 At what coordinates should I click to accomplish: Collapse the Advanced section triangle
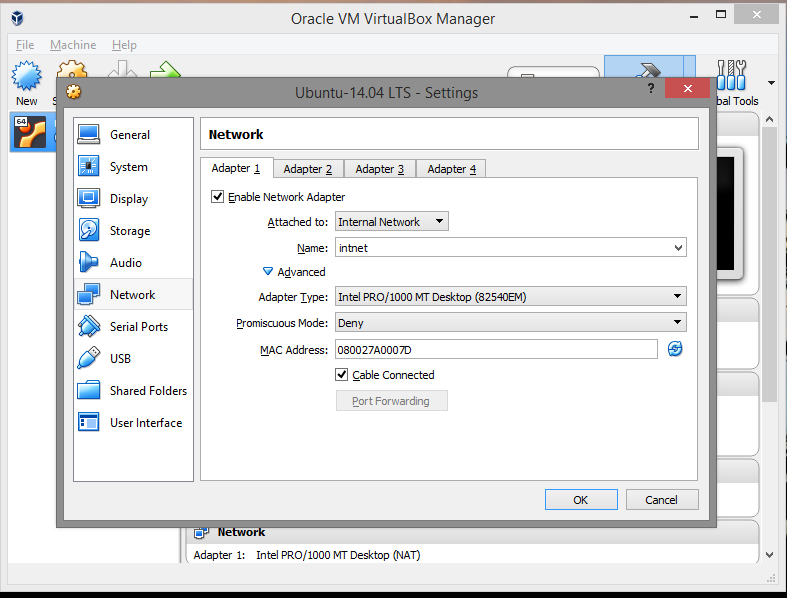click(268, 272)
